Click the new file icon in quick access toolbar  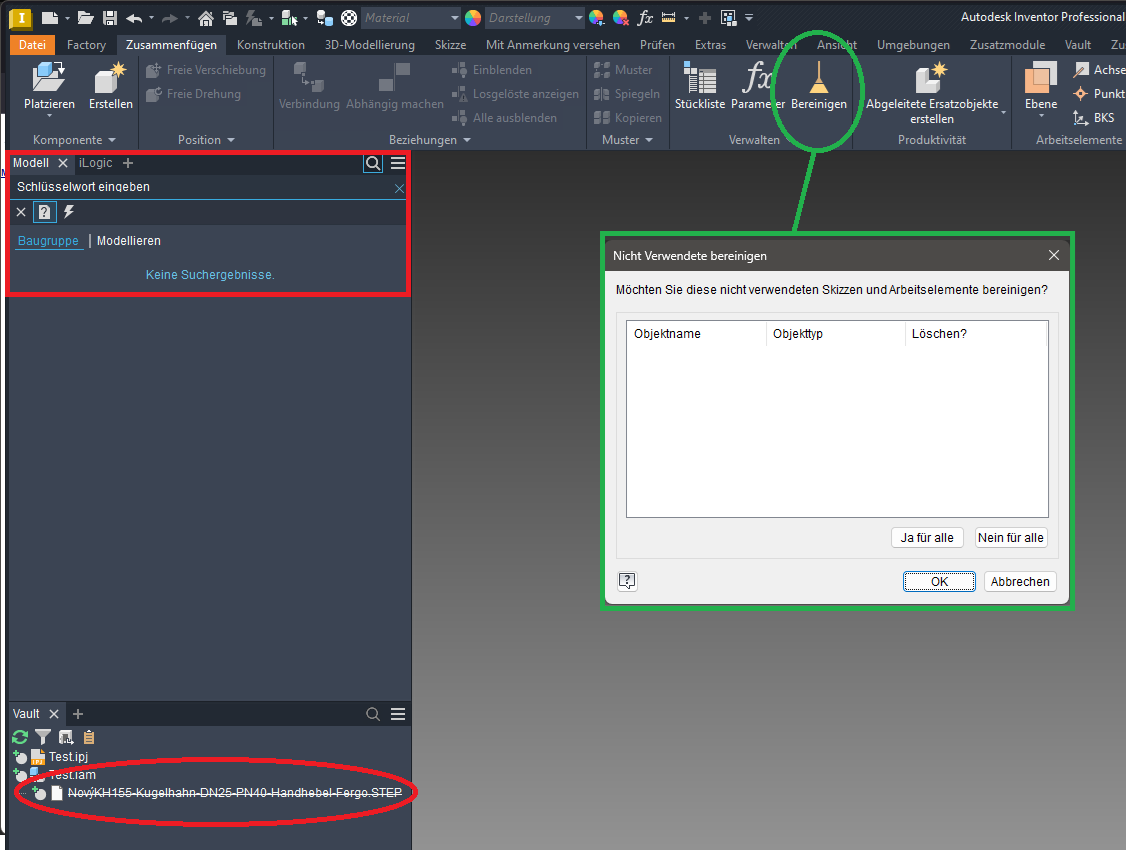click(x=50, y=18)
